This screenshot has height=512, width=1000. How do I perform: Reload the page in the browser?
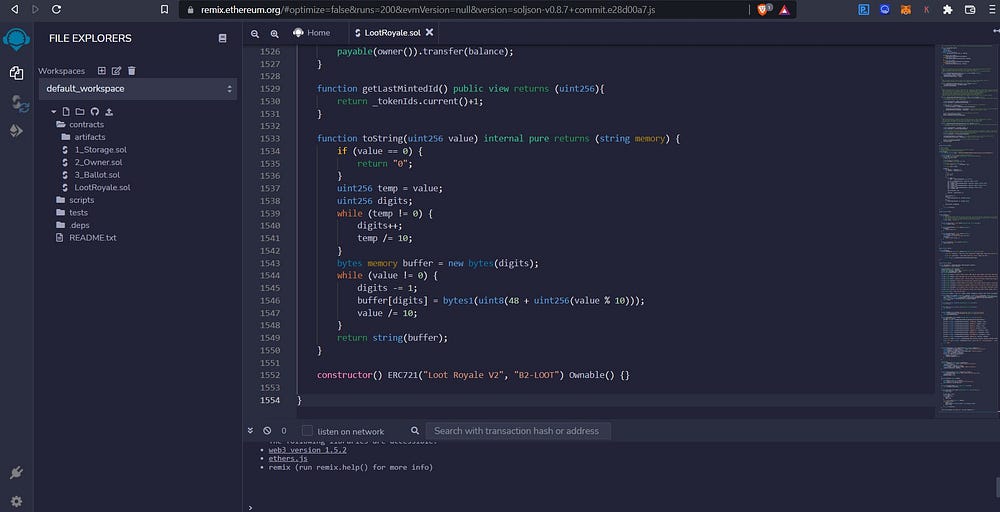coord(56,10)
